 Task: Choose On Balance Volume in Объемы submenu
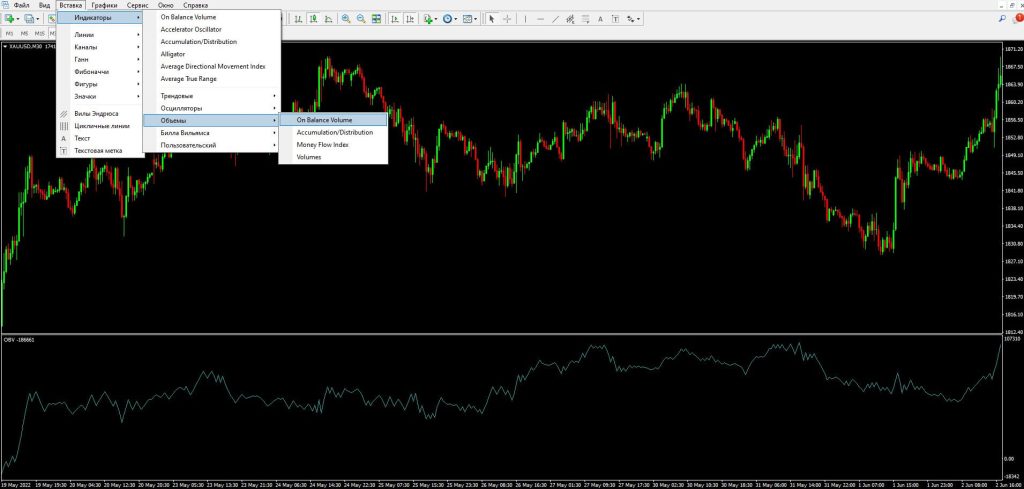[x=333, y=120]
